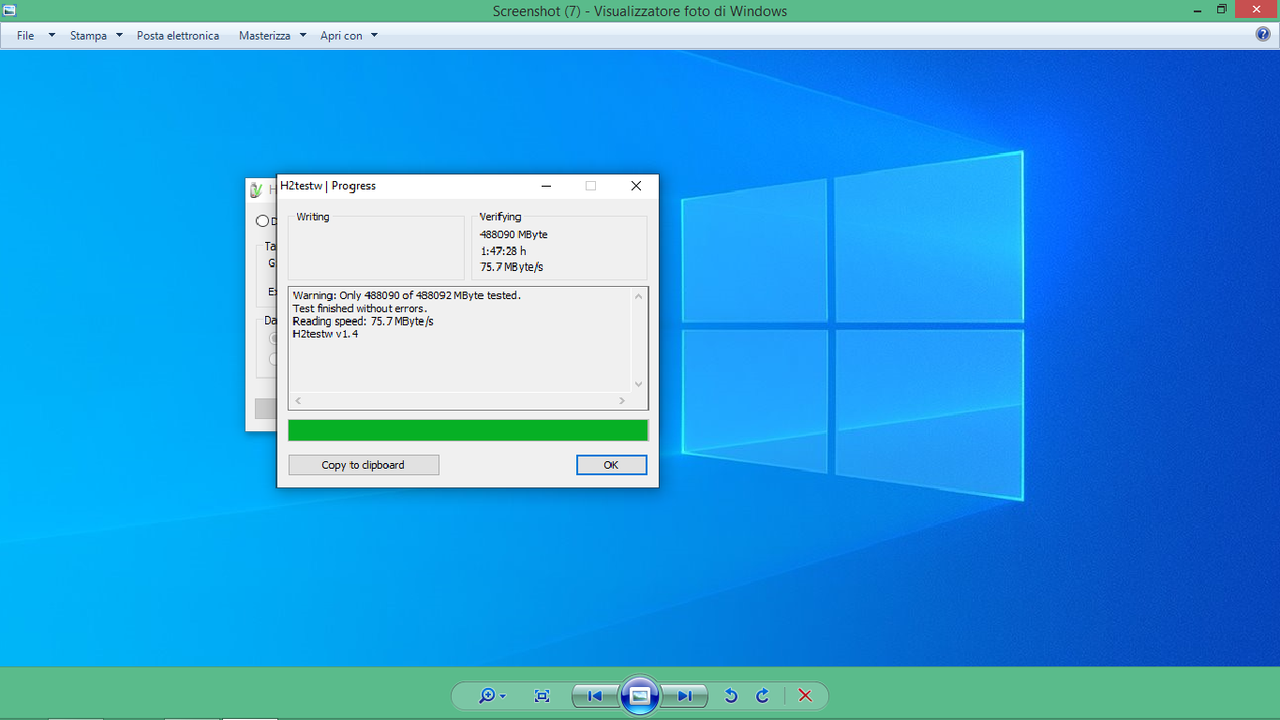This screenshot has height=720, width=1280.
Task: Close the photo viewer window
Action: pyautogui.click(x=1256, y=9)
